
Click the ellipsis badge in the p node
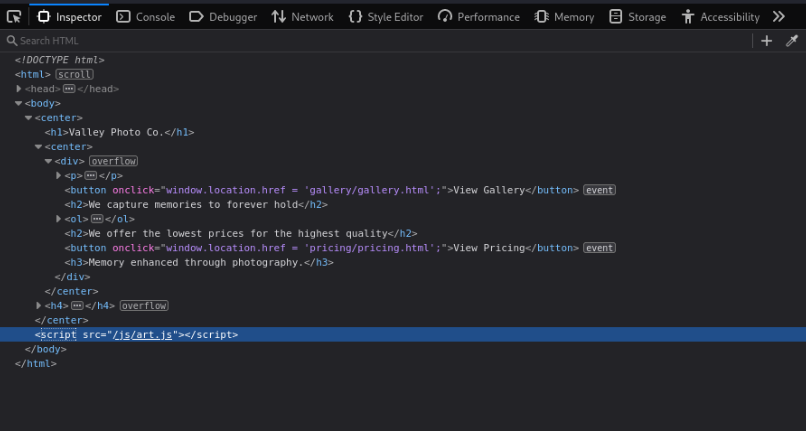tap(90, 175)
